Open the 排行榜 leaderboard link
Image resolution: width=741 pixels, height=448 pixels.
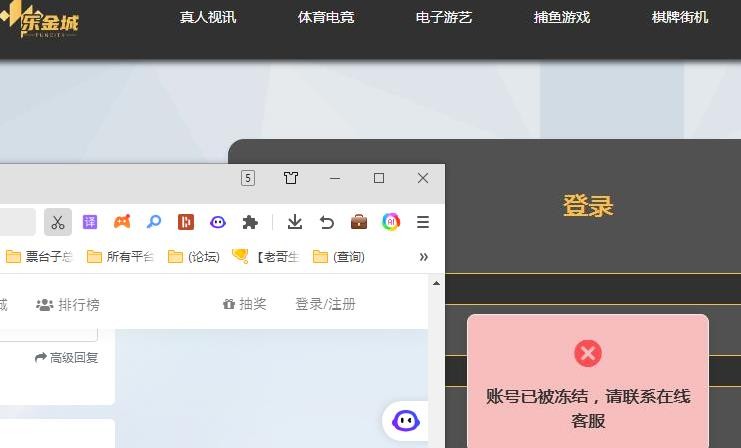68,304
